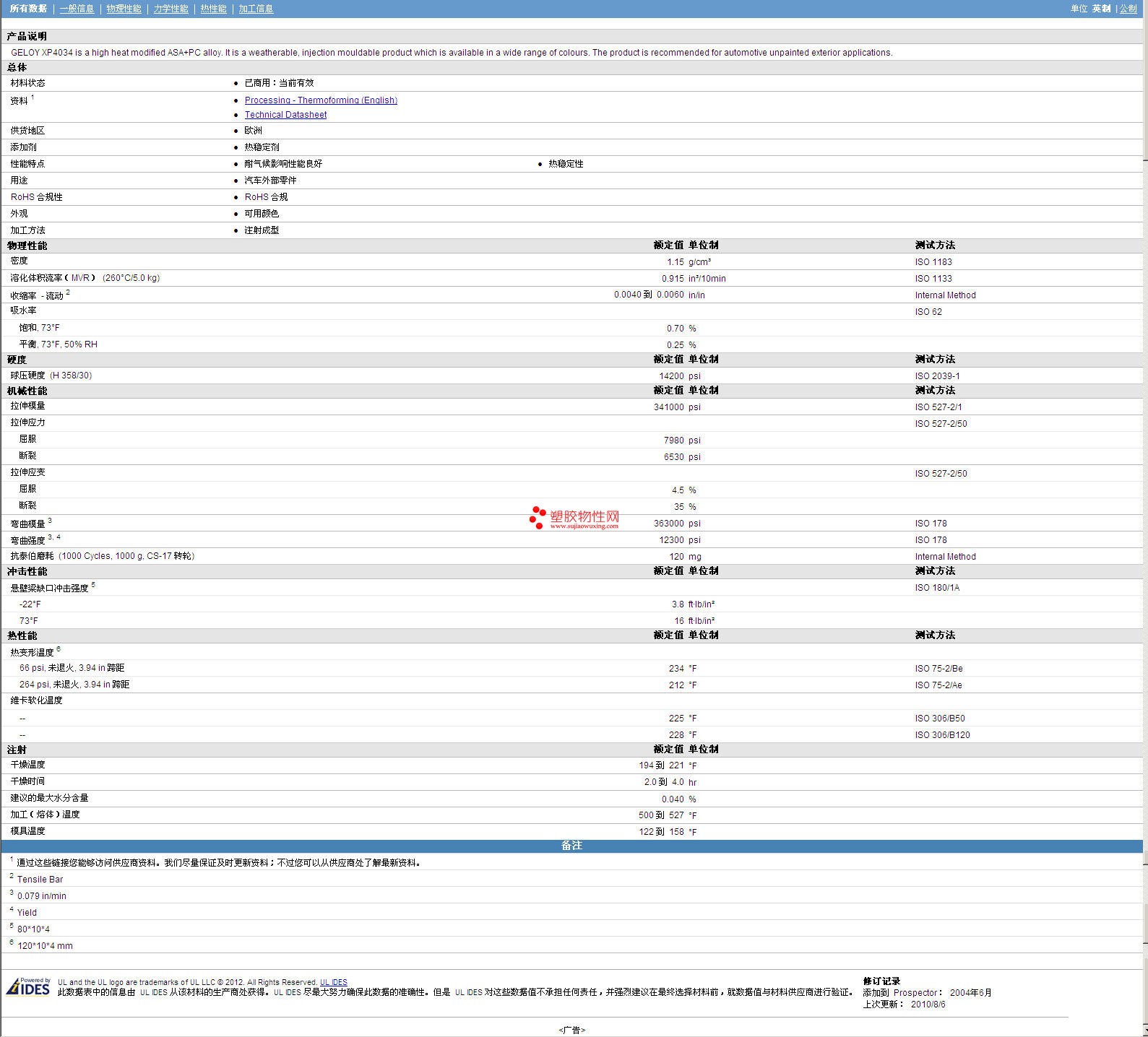1148x1037 pixels.
Task: Switch to the 物理性能 tab
Action: (x=124, y=9)
